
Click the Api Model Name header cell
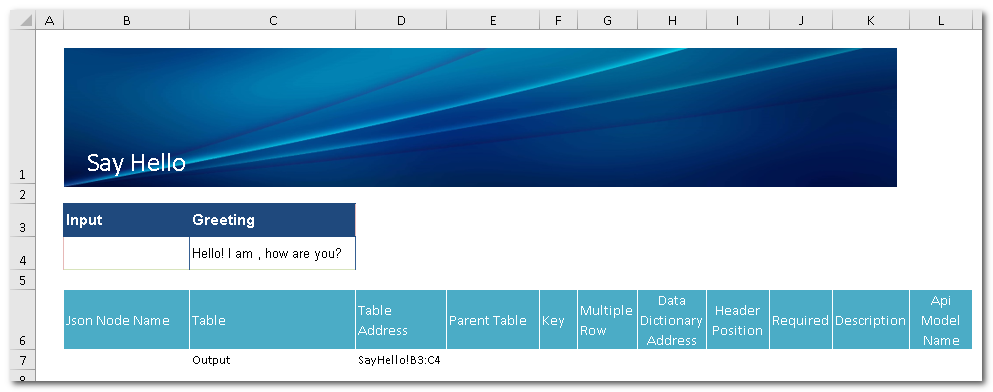coord(940,320)
